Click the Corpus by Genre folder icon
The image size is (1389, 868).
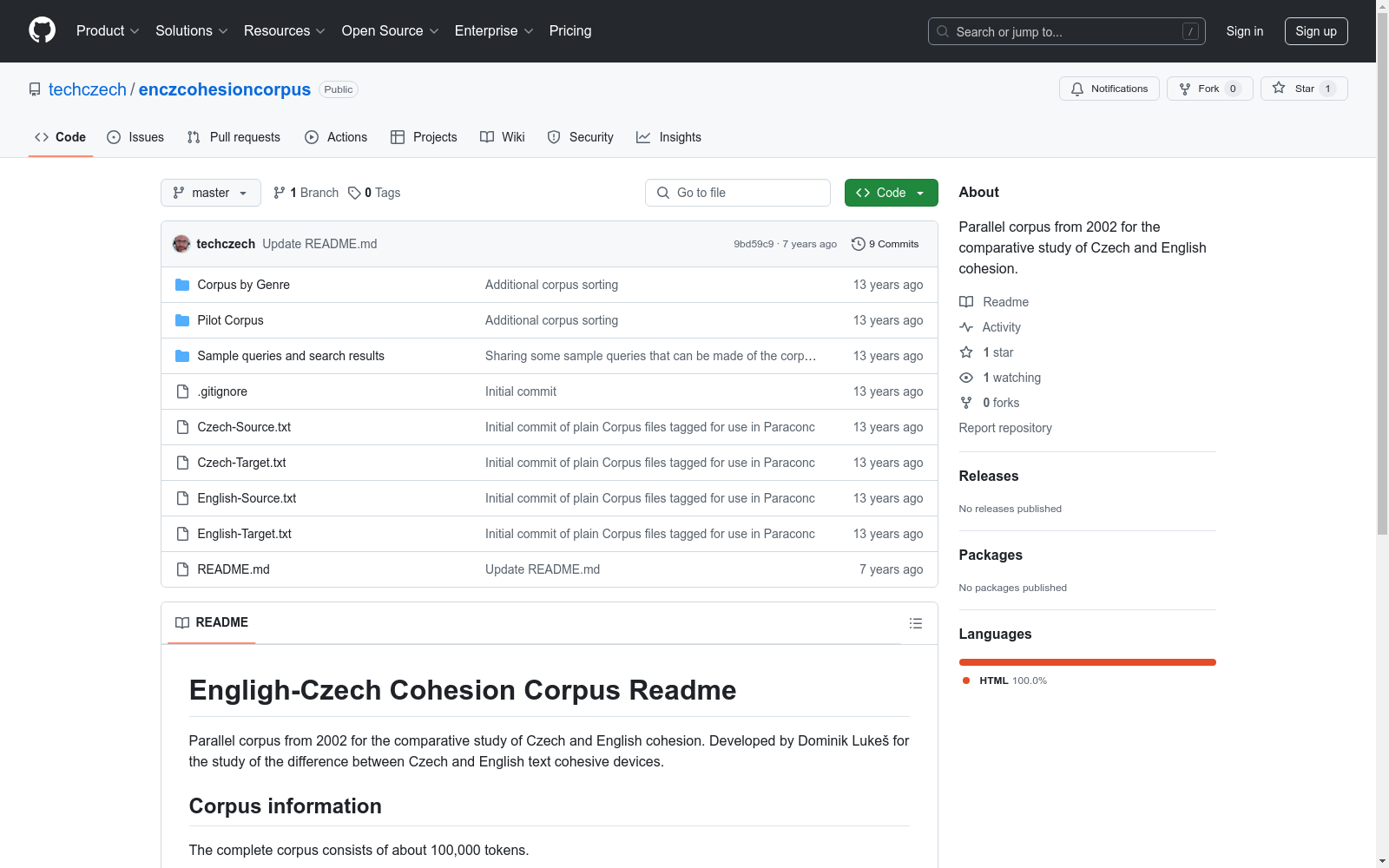[182, 285]
